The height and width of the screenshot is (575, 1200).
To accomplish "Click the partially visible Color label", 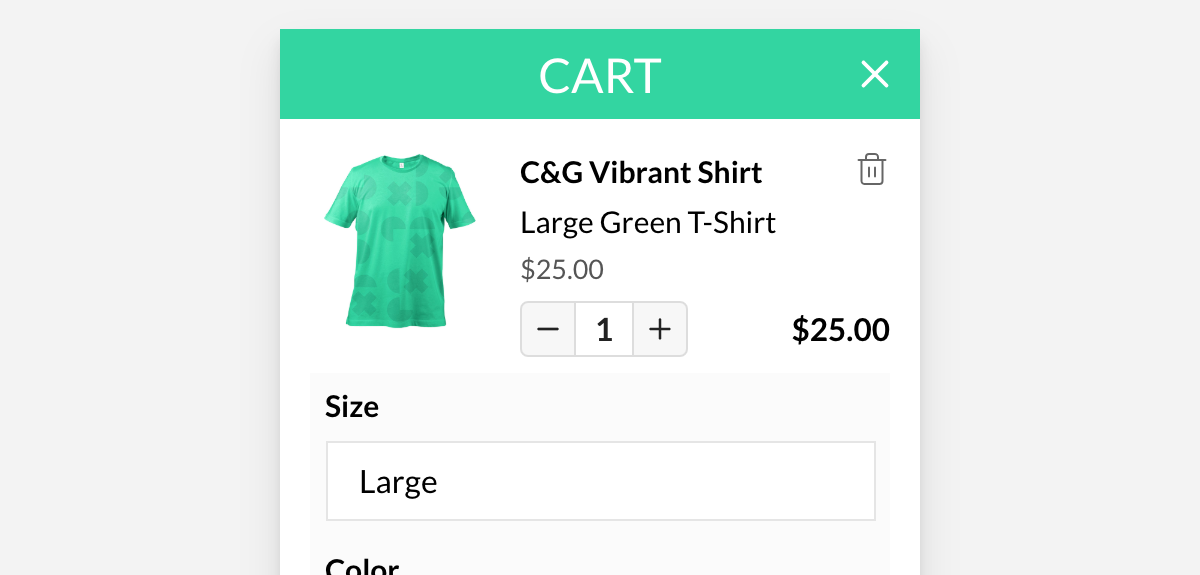I will [x=362, y=566].
